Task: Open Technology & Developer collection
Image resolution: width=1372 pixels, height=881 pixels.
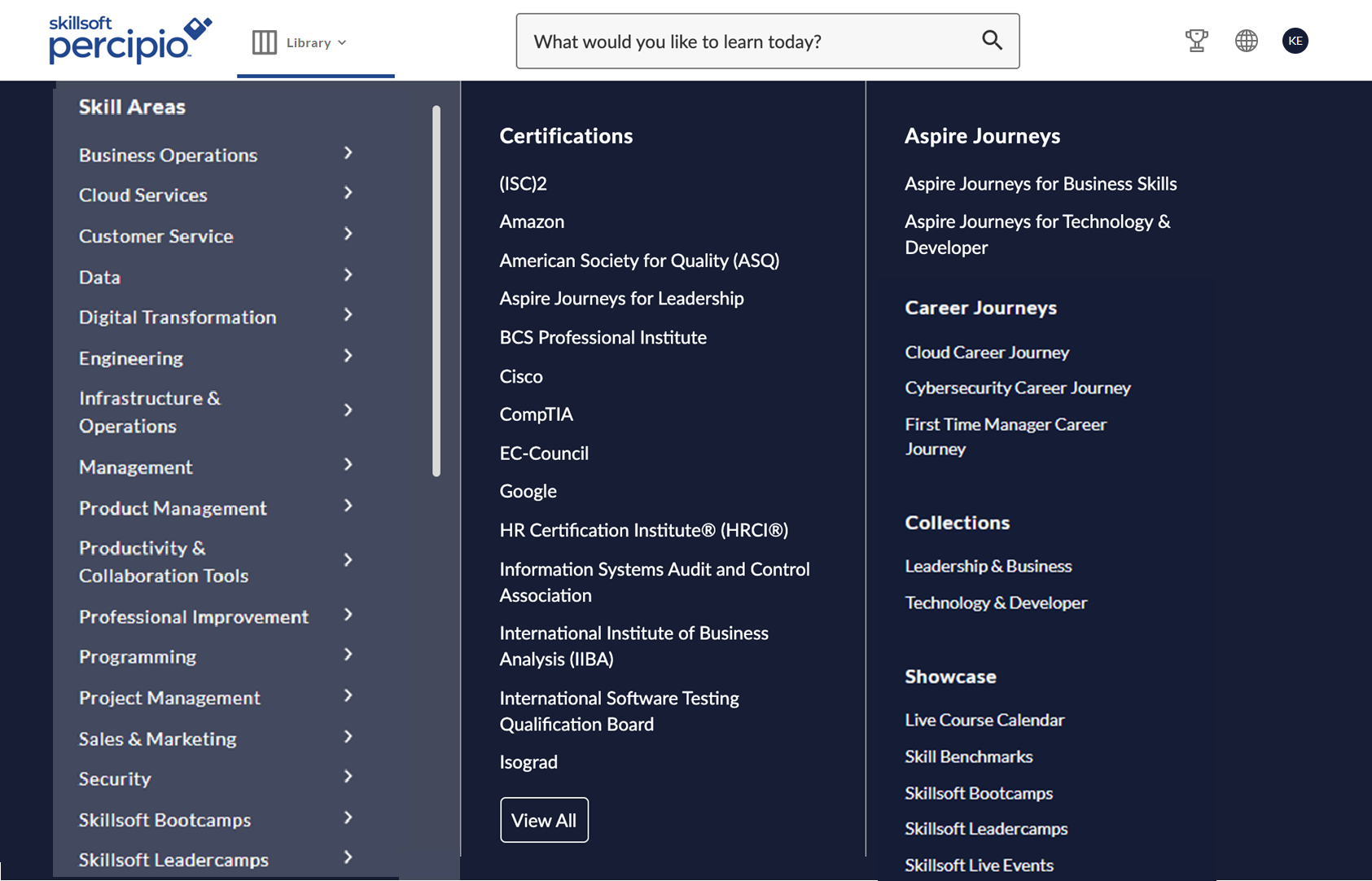Action: [996, 603]
